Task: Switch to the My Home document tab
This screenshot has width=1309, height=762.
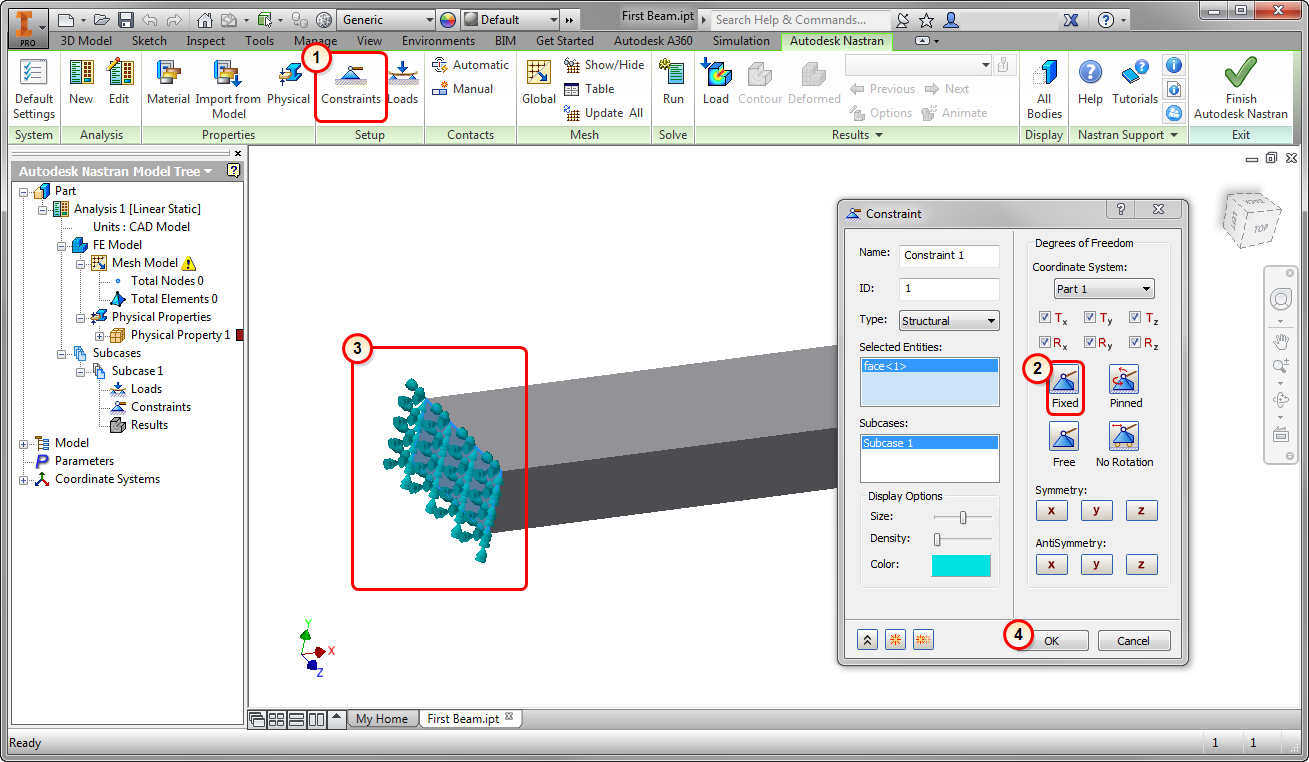Action: click(x=382, y=719)
